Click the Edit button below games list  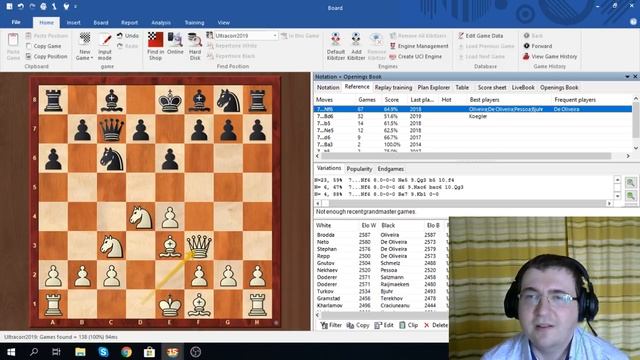point(384,325)
